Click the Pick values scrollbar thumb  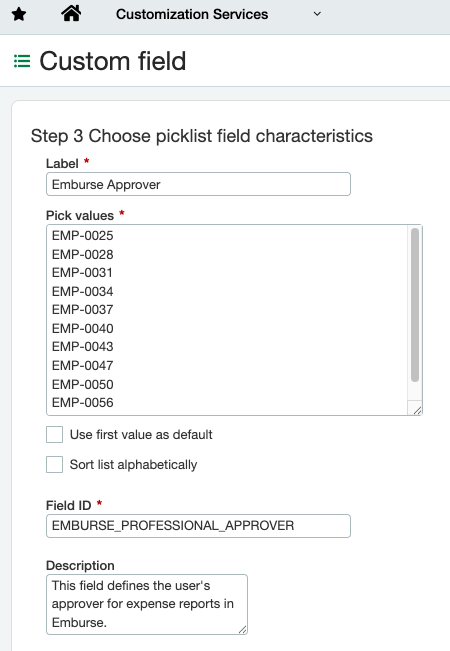tap(415, 304)
